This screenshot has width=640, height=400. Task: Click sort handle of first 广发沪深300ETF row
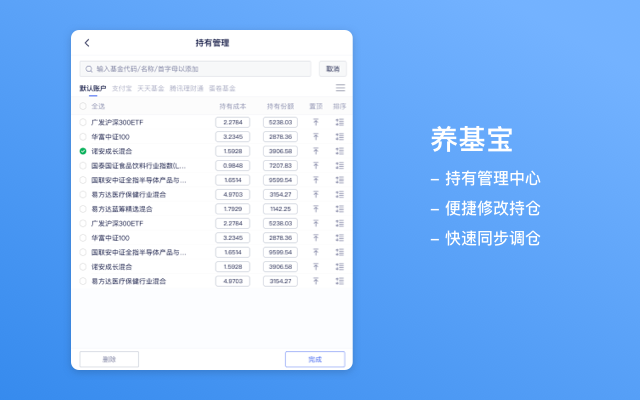340,122
